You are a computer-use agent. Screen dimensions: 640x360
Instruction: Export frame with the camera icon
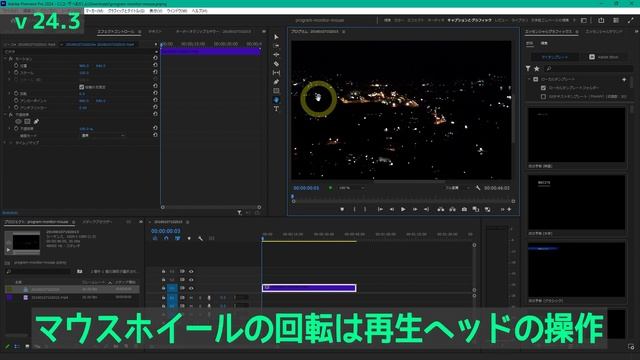[464, 209]
